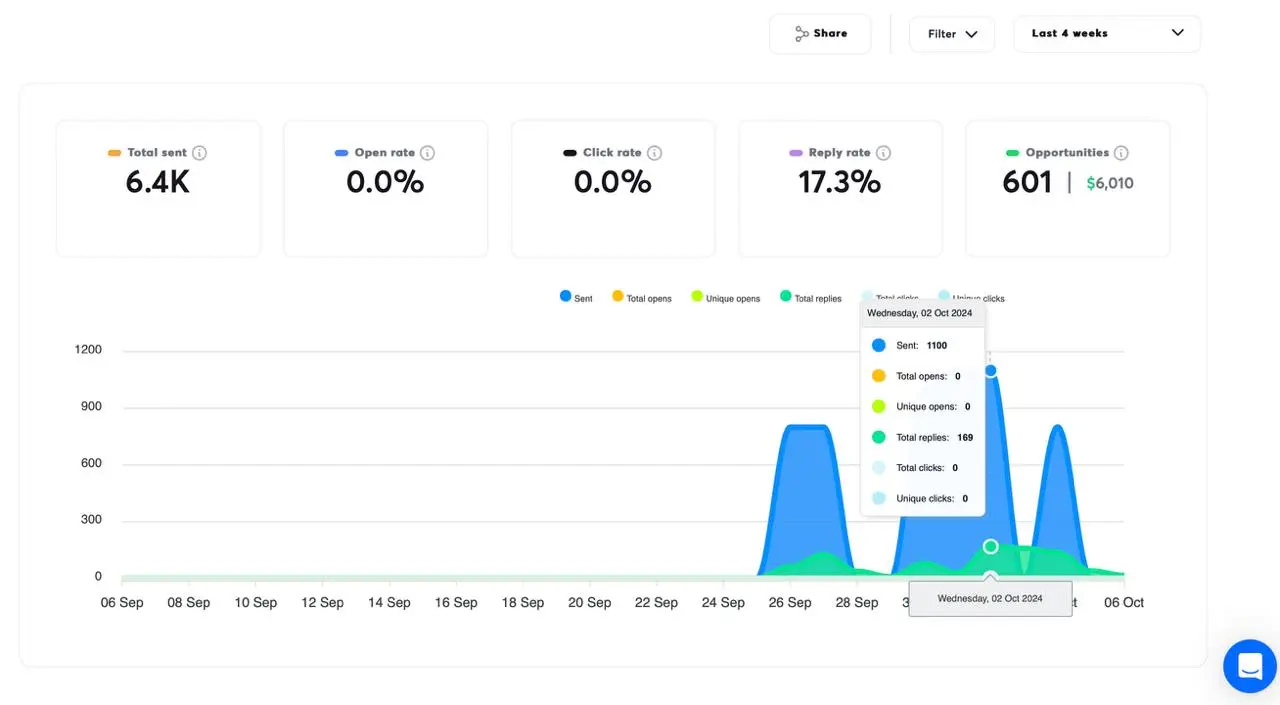
Task: Toggle the Unique opens legend item
Action: [x=726, y=297]
